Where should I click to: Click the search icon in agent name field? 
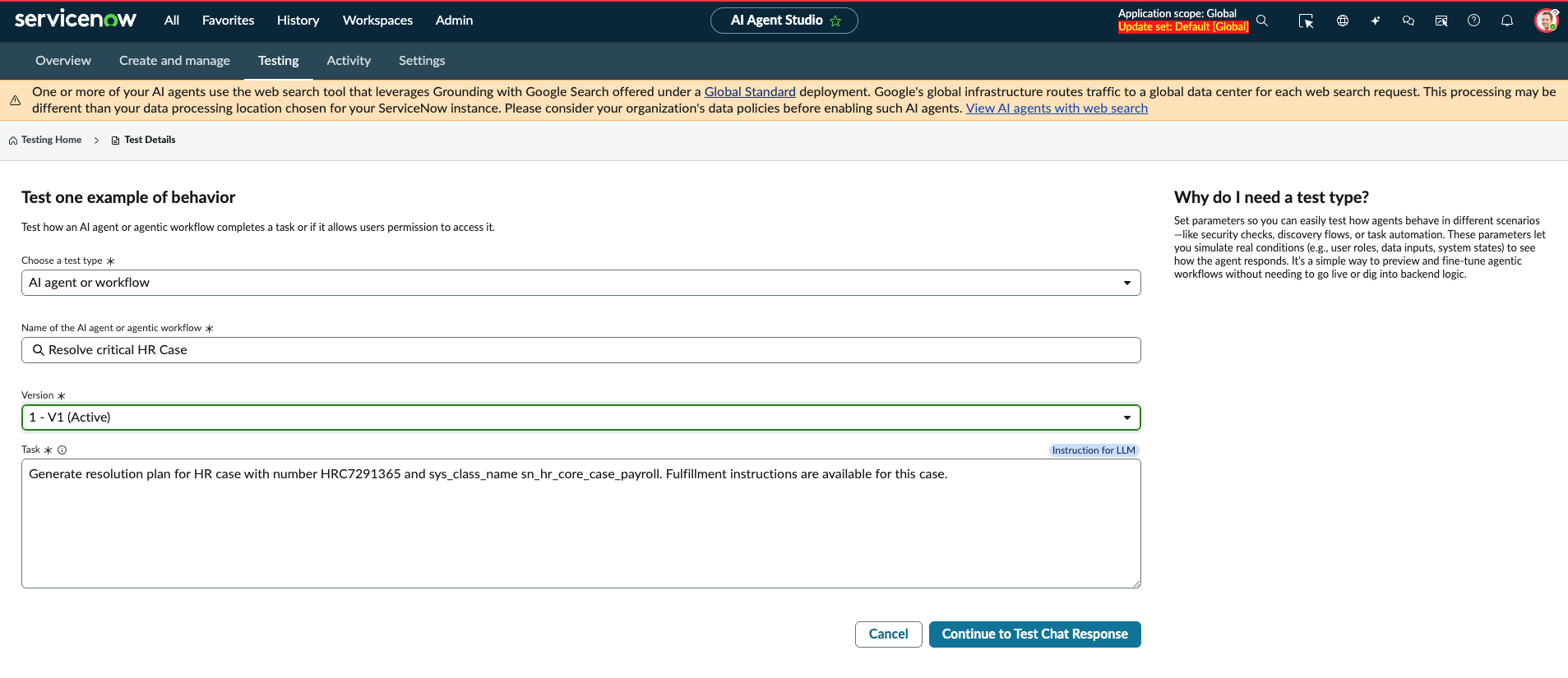tap(38, 350)
